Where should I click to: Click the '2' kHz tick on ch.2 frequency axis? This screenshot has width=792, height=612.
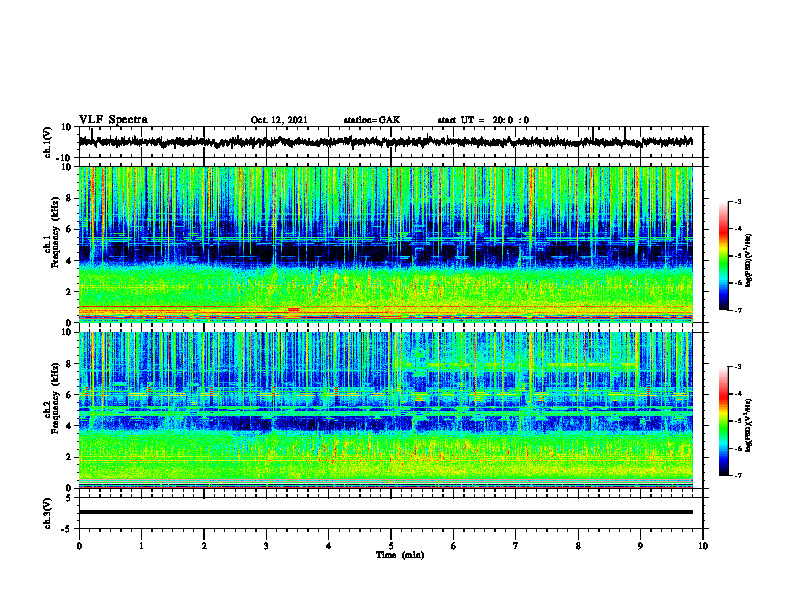[70, 457]
